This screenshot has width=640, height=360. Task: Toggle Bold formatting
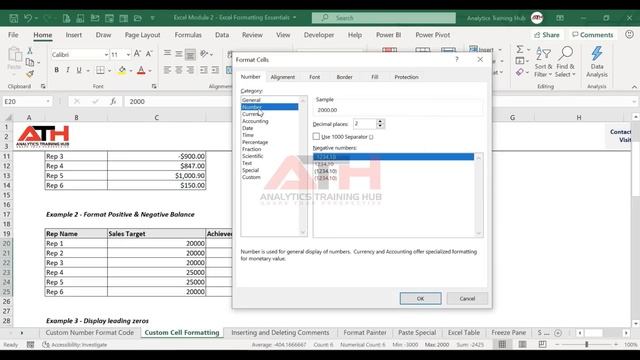(56, 70)
